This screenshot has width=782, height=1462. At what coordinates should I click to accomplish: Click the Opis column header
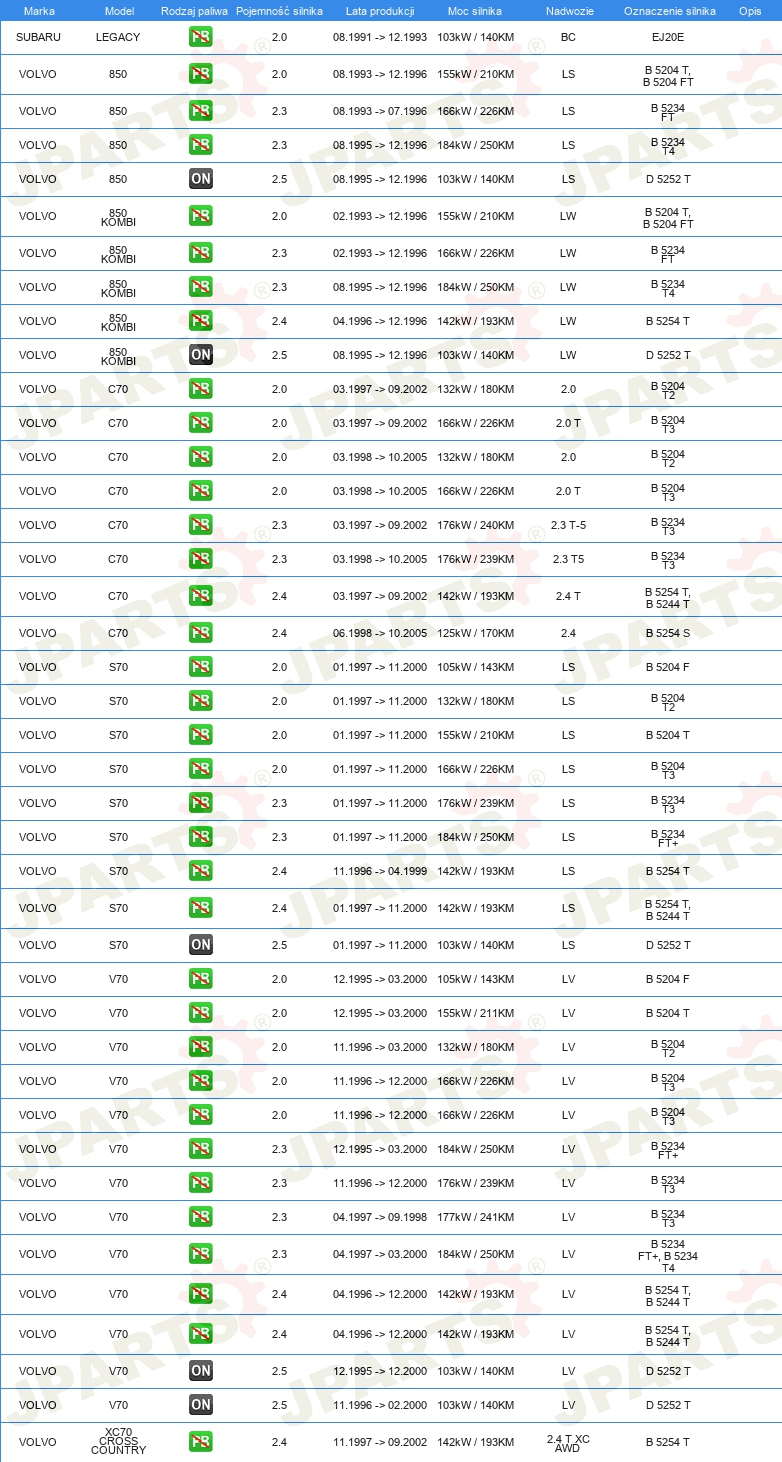(x=750, y=11)
